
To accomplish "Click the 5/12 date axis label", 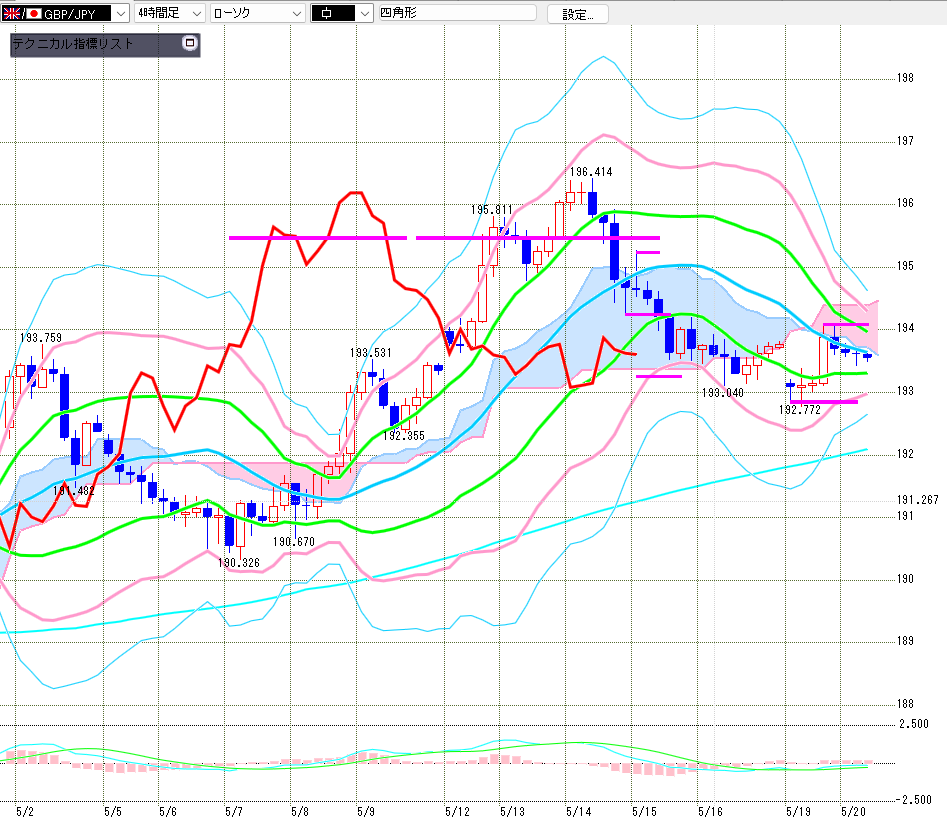I will click(457, 811).
